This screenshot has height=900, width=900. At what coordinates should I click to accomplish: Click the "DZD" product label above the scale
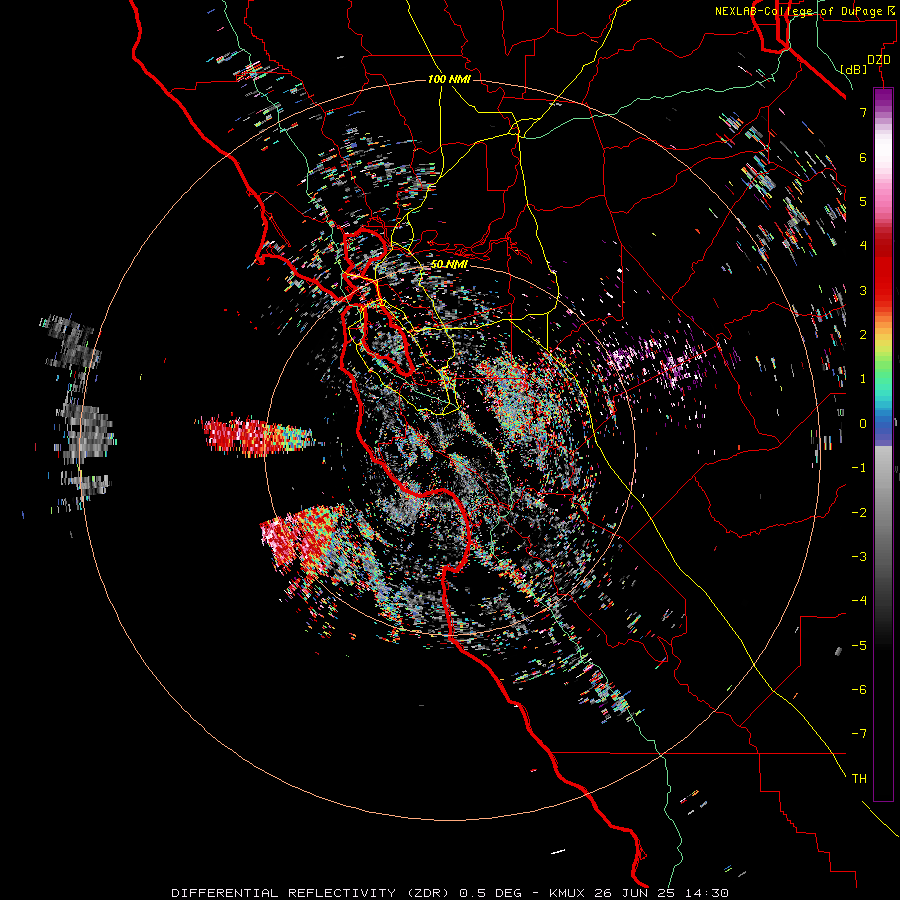point(879,60)
